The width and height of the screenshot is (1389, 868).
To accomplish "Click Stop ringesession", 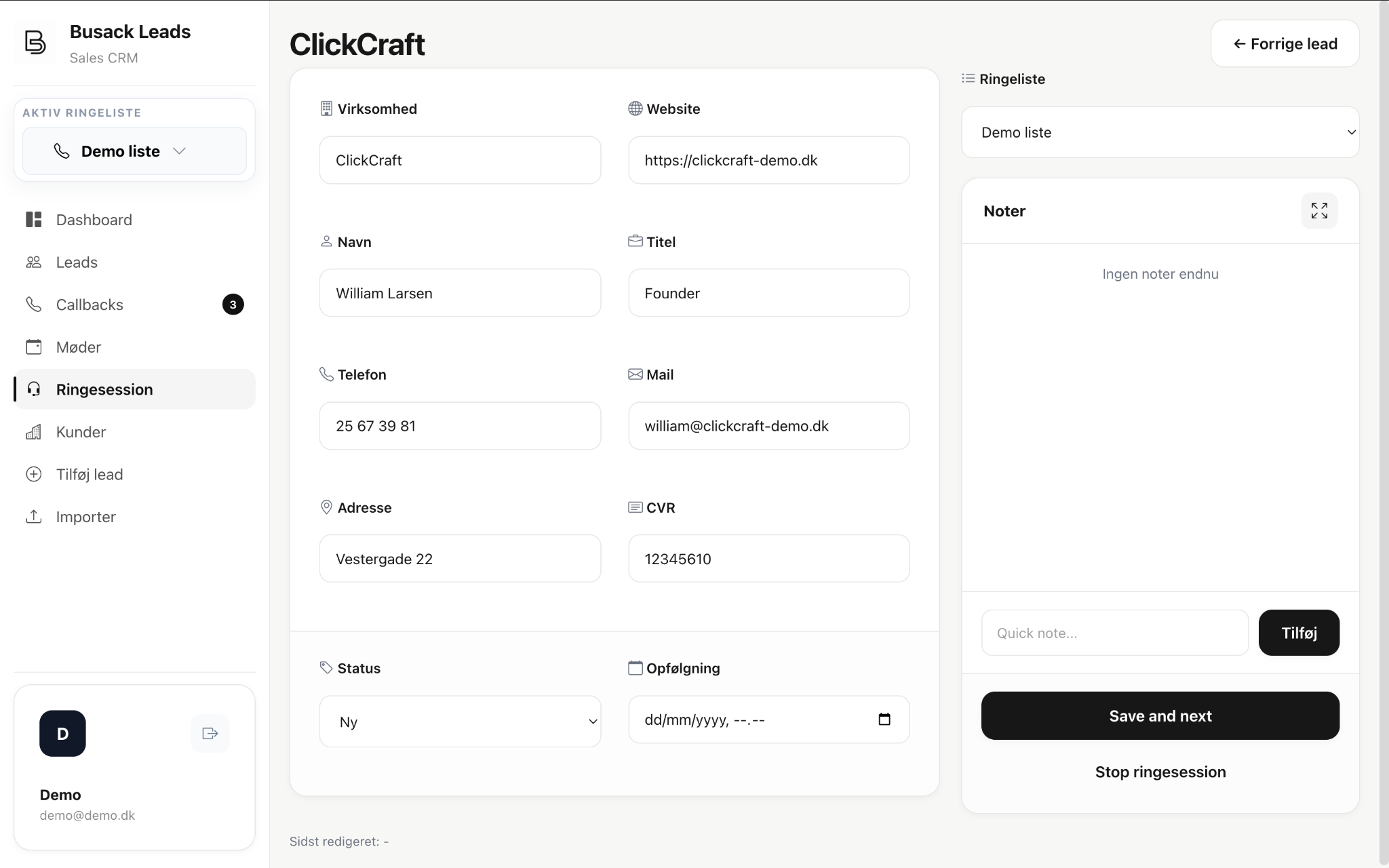I will [1160, 772].
